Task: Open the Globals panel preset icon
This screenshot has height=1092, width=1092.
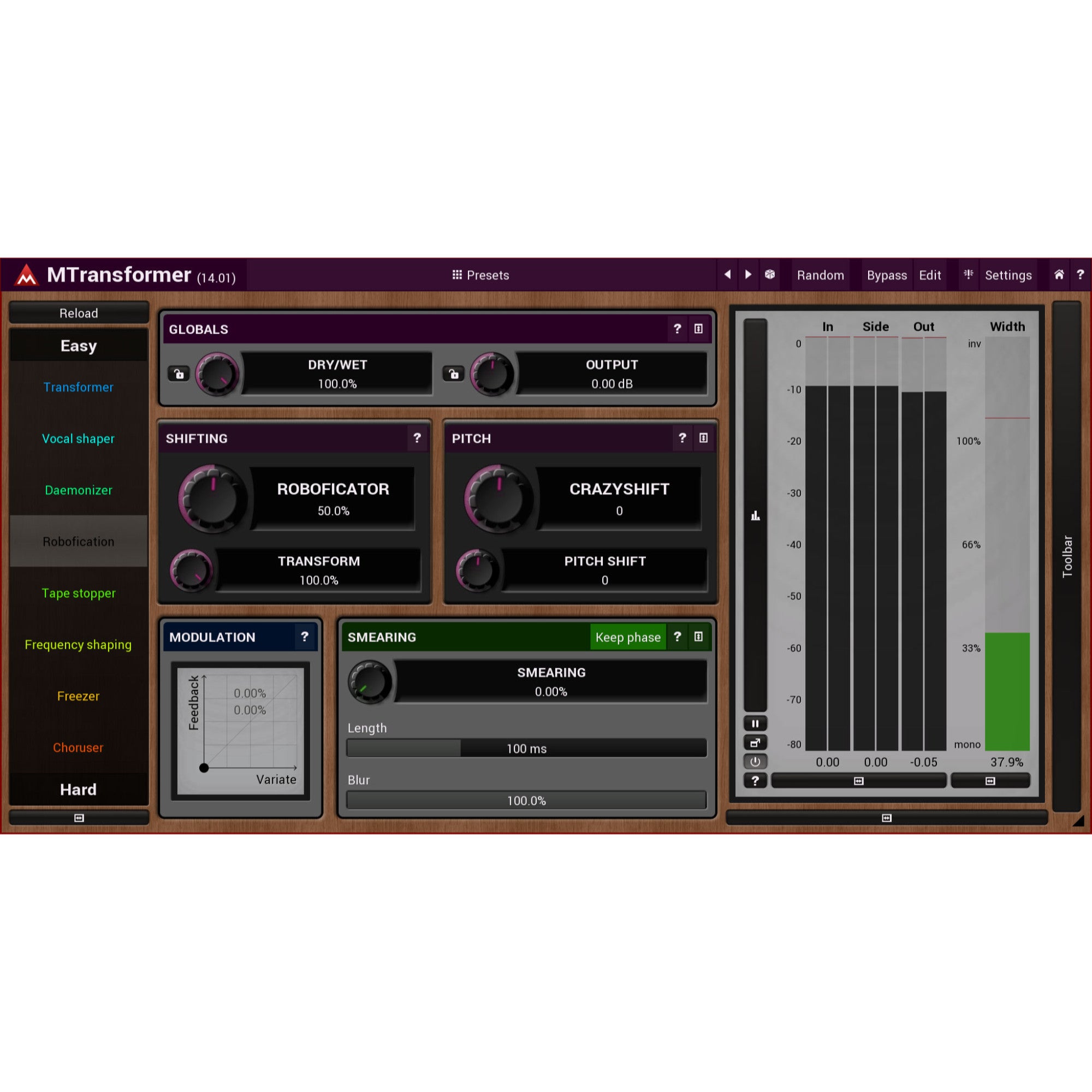Action: 699,329
